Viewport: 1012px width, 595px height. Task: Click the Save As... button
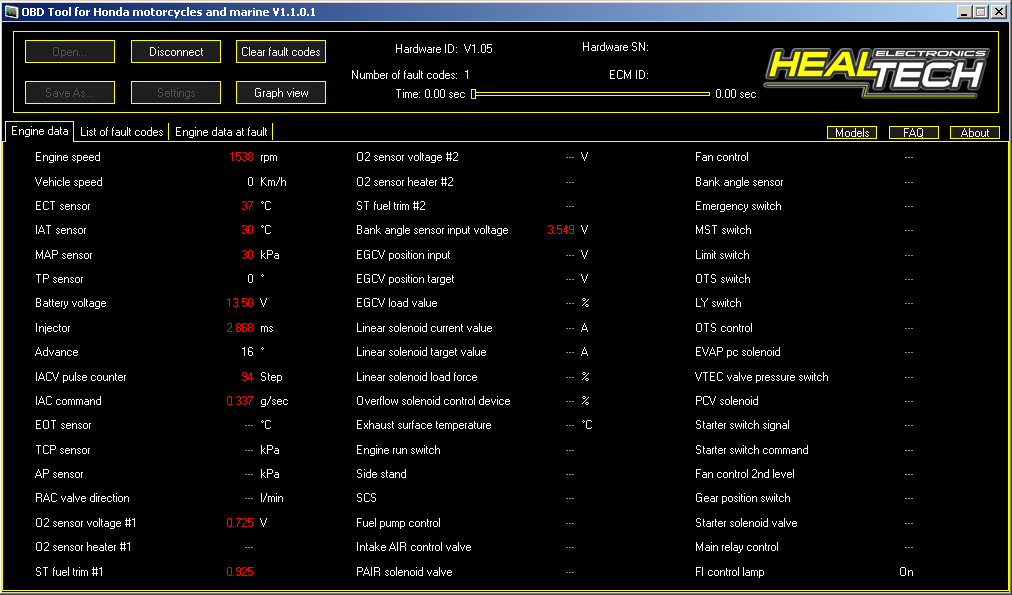pos(70,93)
